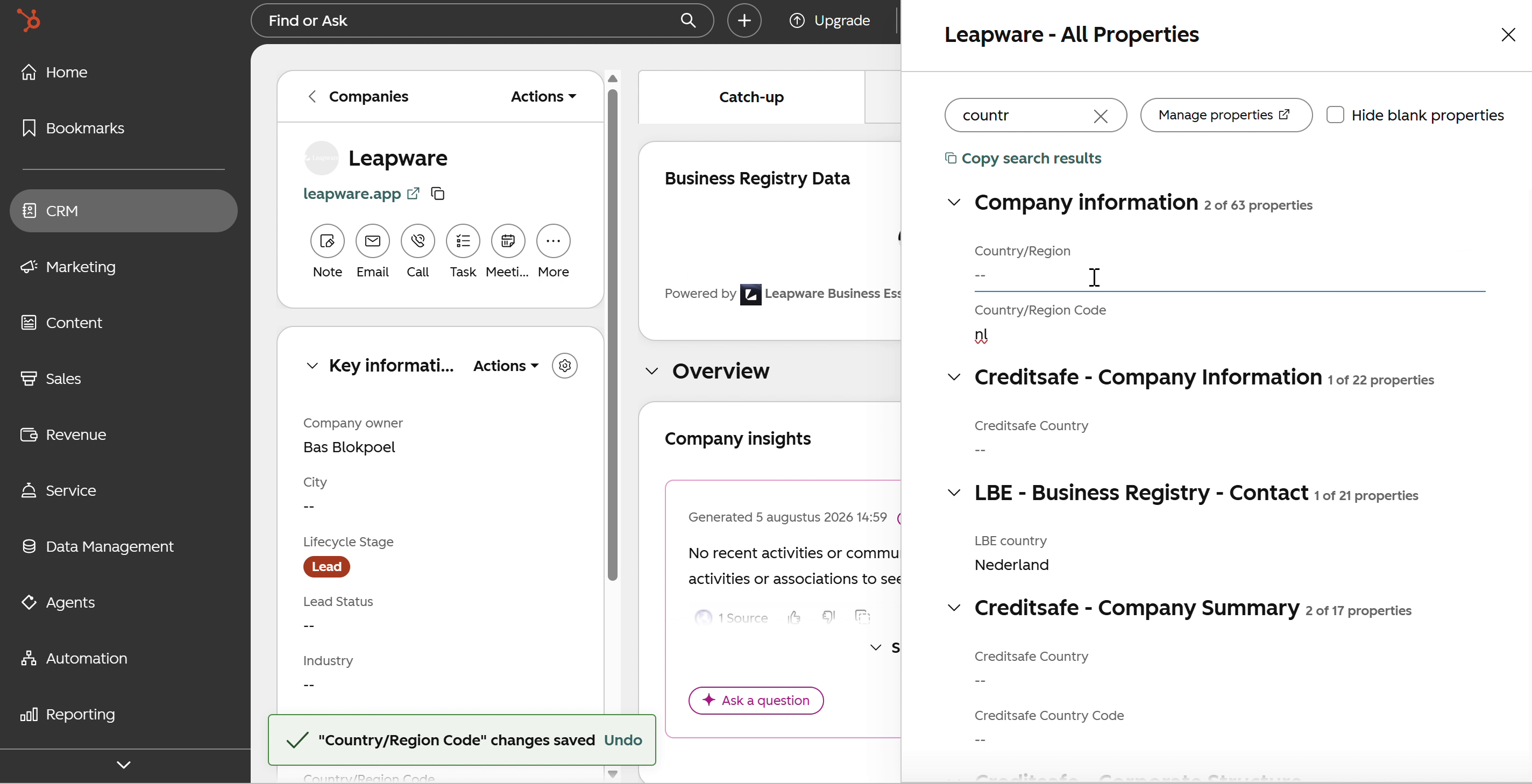Close the All Properties panel

pos(1508,34)
